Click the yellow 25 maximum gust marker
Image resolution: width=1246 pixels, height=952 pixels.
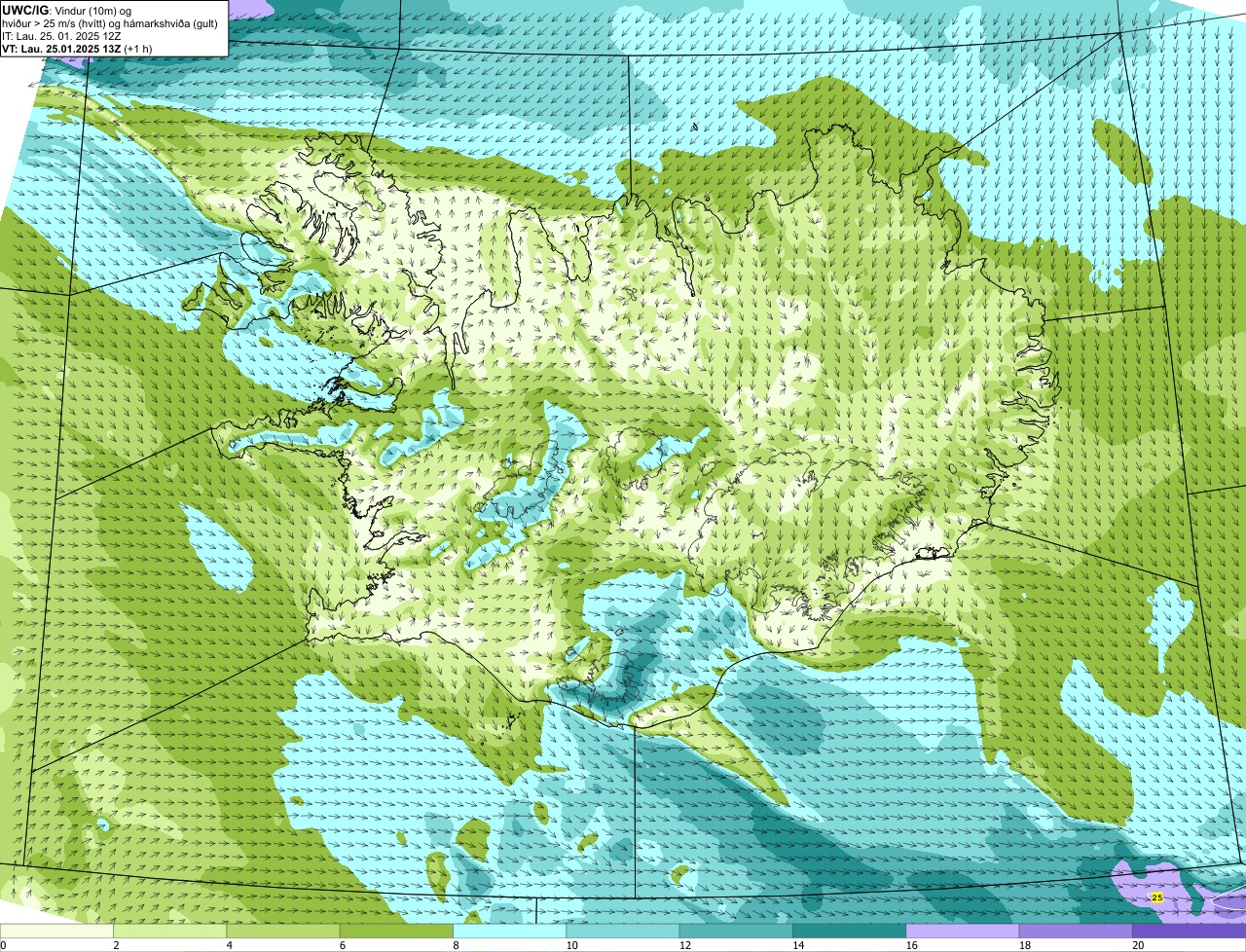(1156, 897)
